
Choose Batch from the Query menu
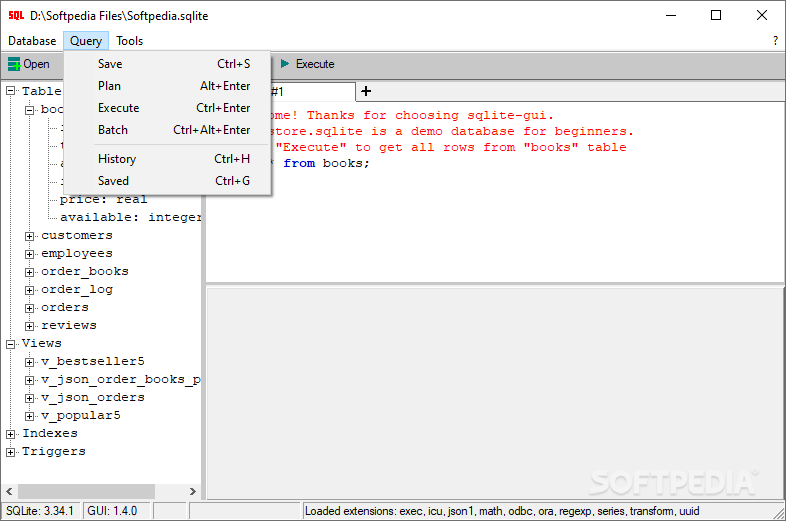167,130
